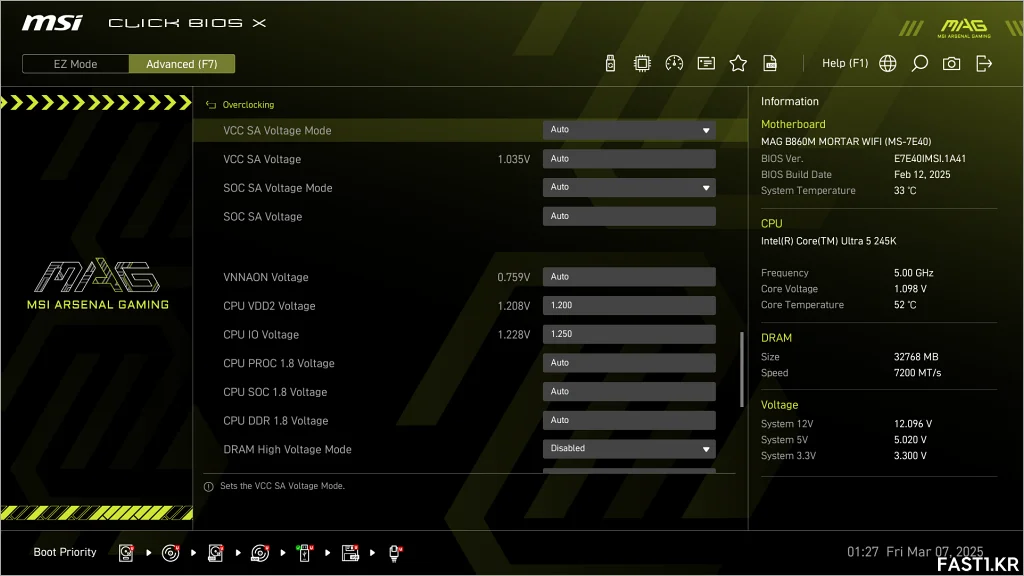The height and width of the screenshot is (576, 1024).
Task: Select fourth boot device USB optical disc
Action: pos(260,552)
